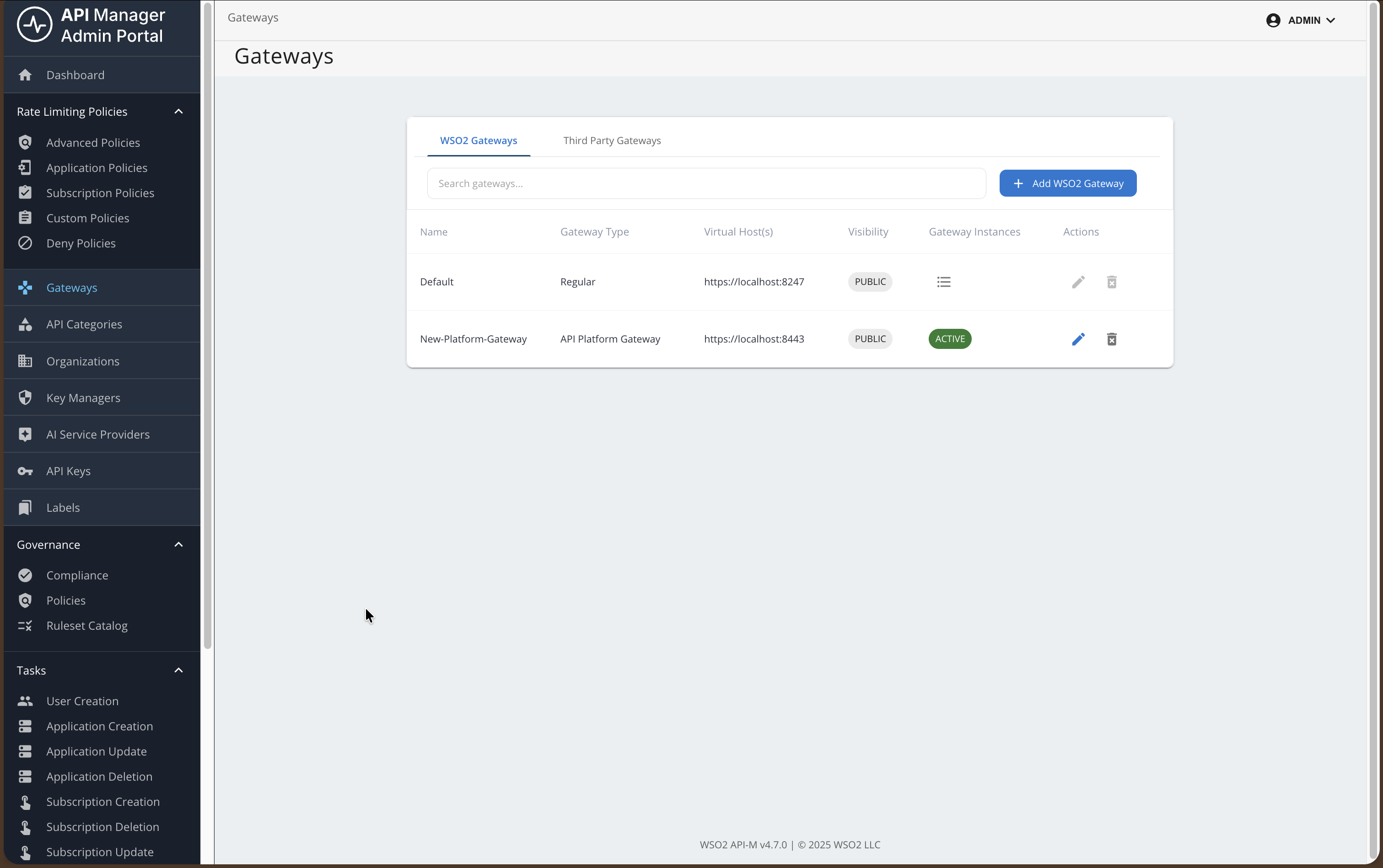1383x868 pixels.
Task: Click the Application Creation icon
Action: coord(25,726)
